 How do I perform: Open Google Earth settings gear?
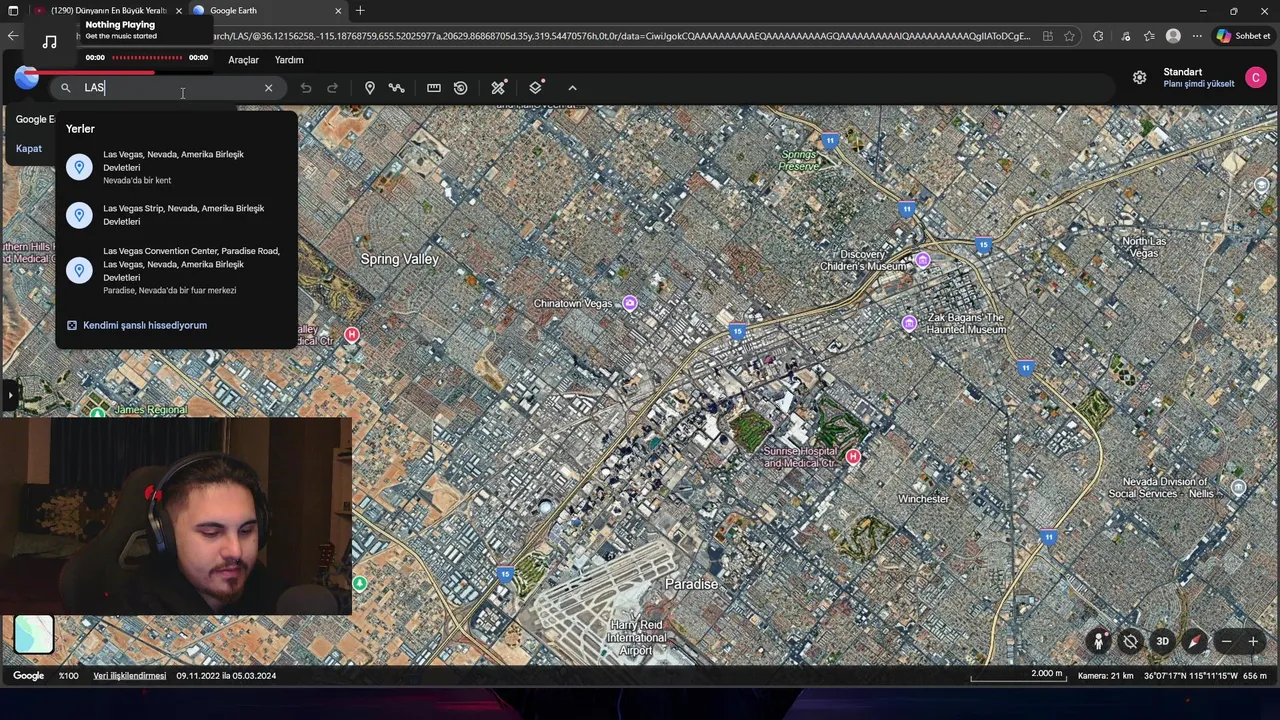(1139, 77)
